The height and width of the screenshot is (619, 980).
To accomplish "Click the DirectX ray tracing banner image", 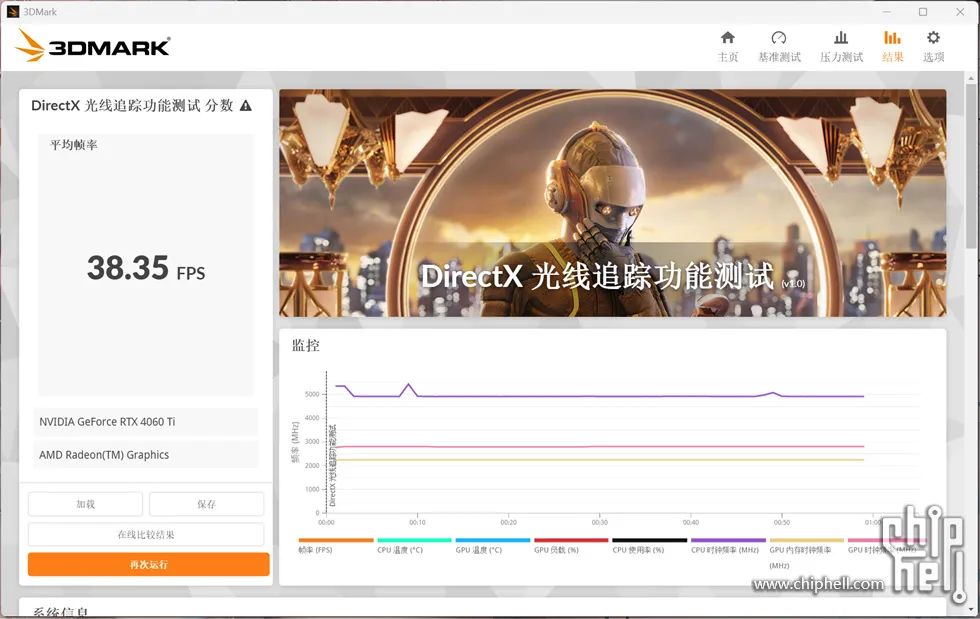I will tap(612, 203).
